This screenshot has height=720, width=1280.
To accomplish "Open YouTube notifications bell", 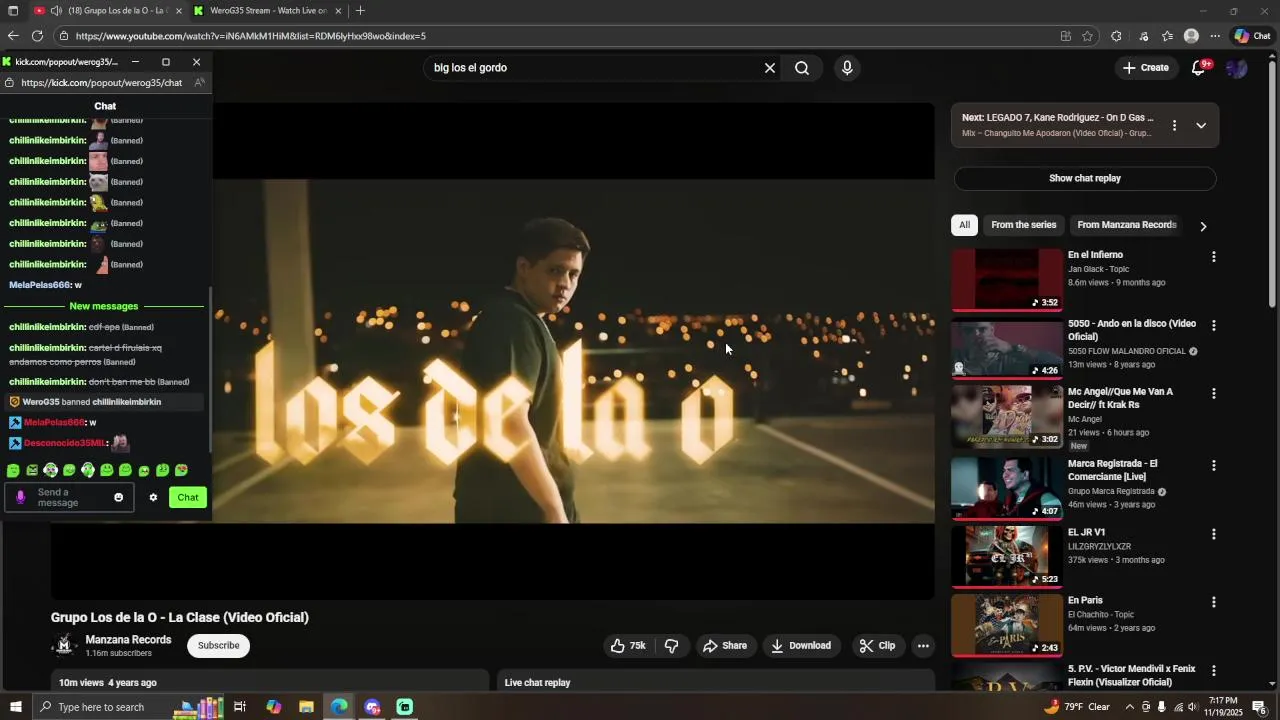I will tap(1198, 68).
